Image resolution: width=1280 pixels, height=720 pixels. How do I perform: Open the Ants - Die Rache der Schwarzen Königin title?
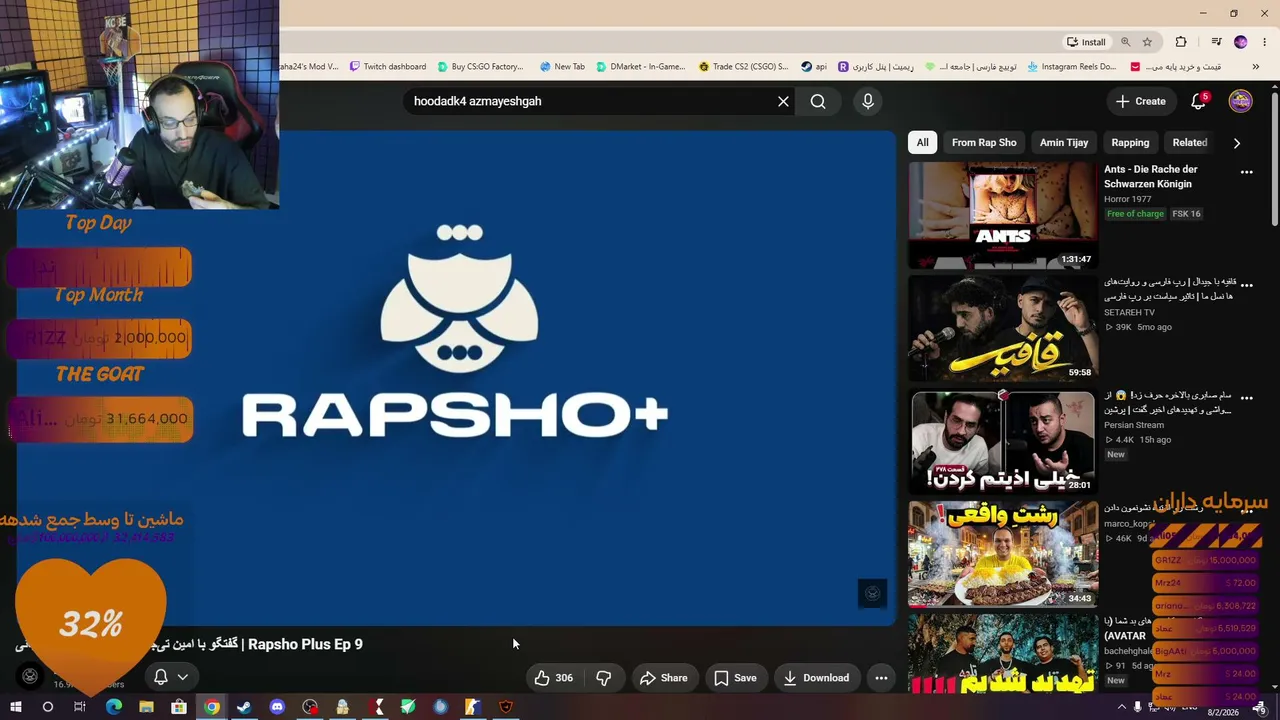[x=1150, y=176]
